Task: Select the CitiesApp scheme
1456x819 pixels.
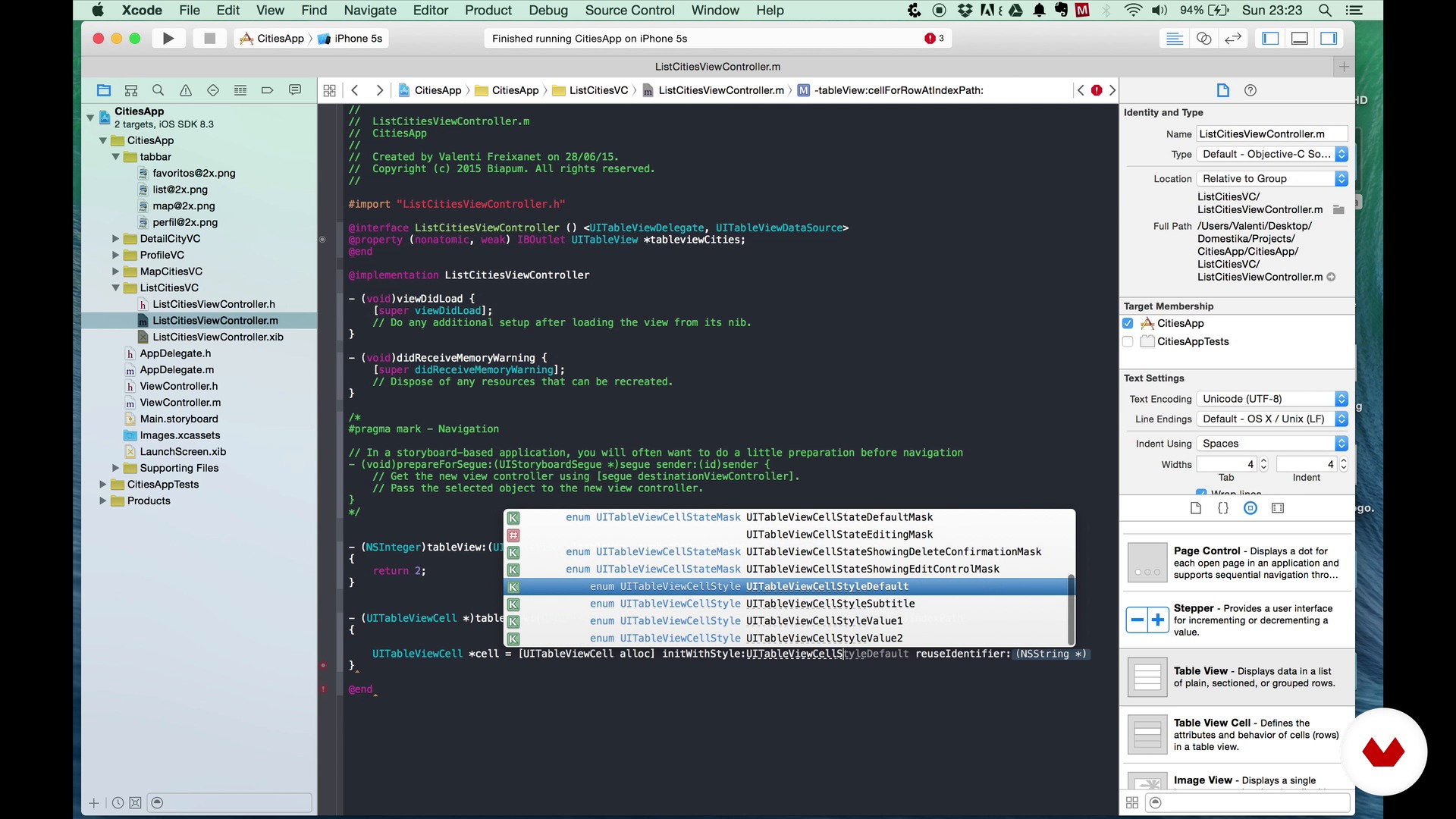Action: click(x=271, y=39)
